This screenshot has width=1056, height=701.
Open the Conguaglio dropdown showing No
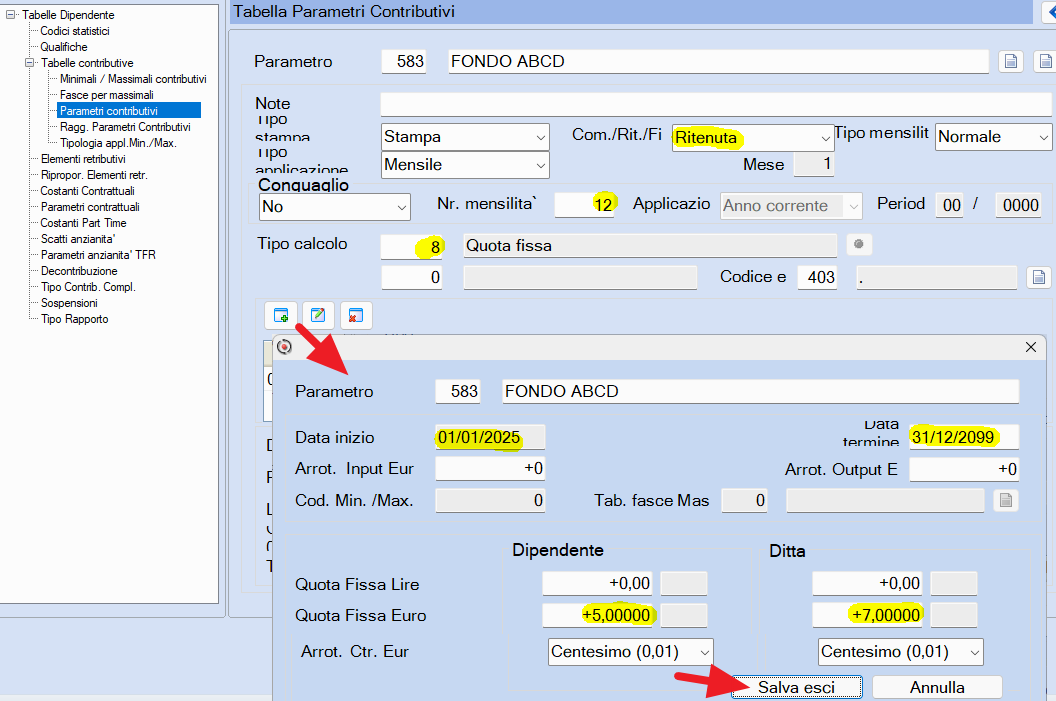[x=335, y=207]
